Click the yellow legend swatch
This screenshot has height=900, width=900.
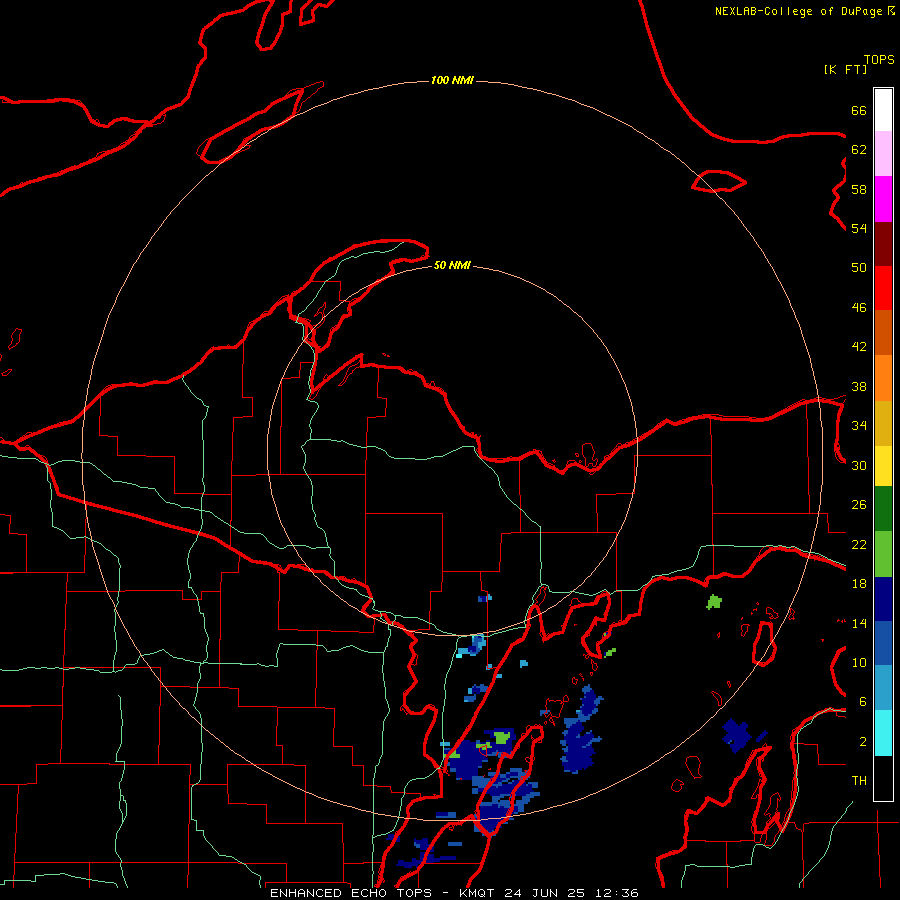point(883,466)
